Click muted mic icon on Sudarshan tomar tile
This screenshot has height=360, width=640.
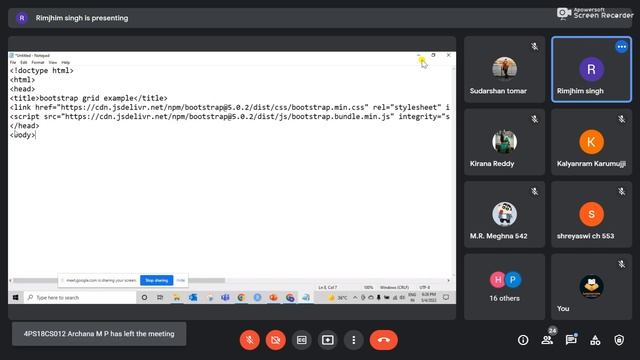point(534,47)
